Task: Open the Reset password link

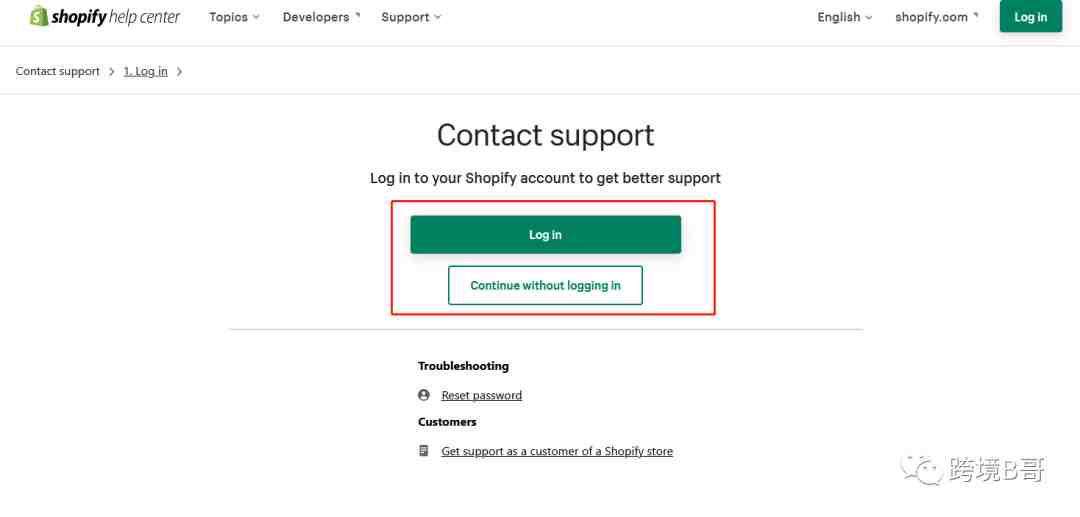Action: click(x=481, y=396)
